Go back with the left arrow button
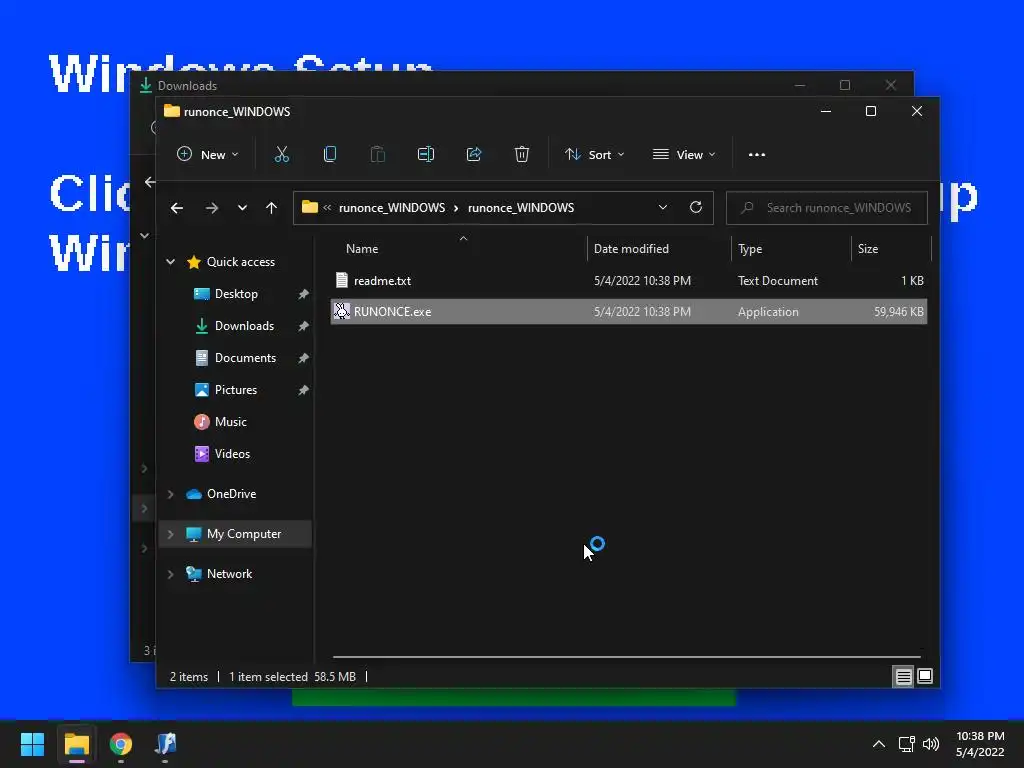Screen dimensions: 1024x768 (177, 208)
